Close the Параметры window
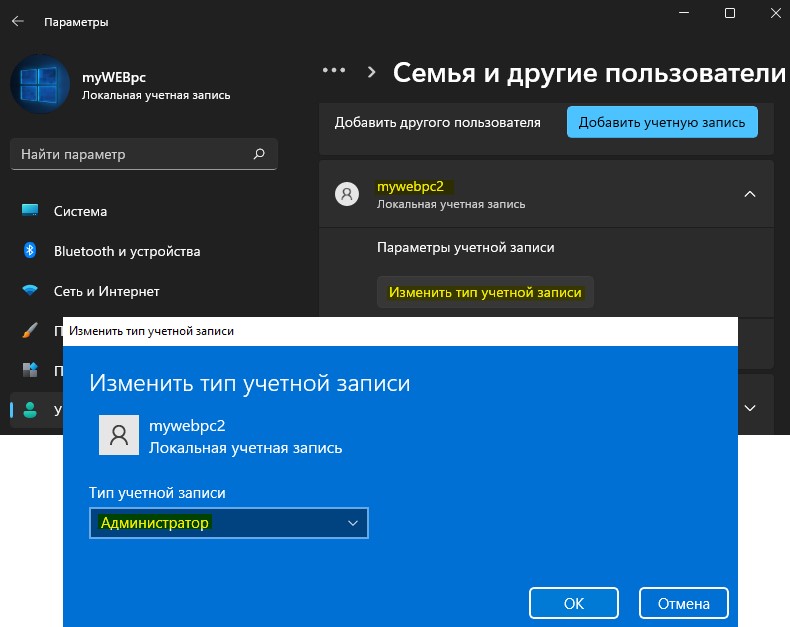 [776, 13]
